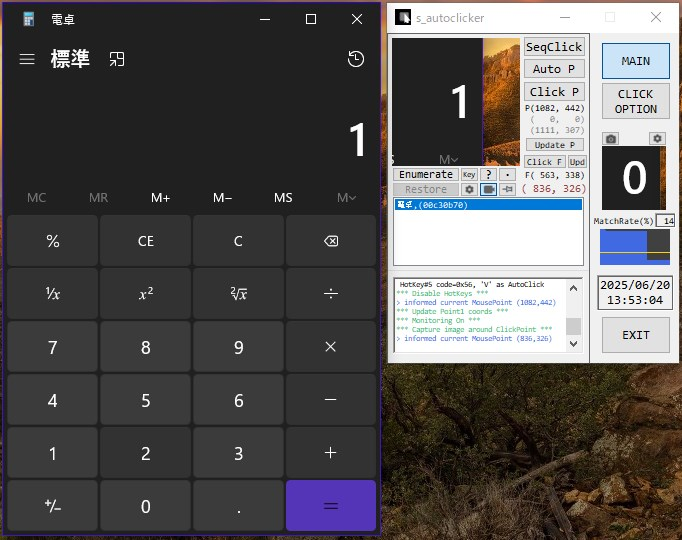Click the captured screen preview showing 1

click(x=456, y=102)
